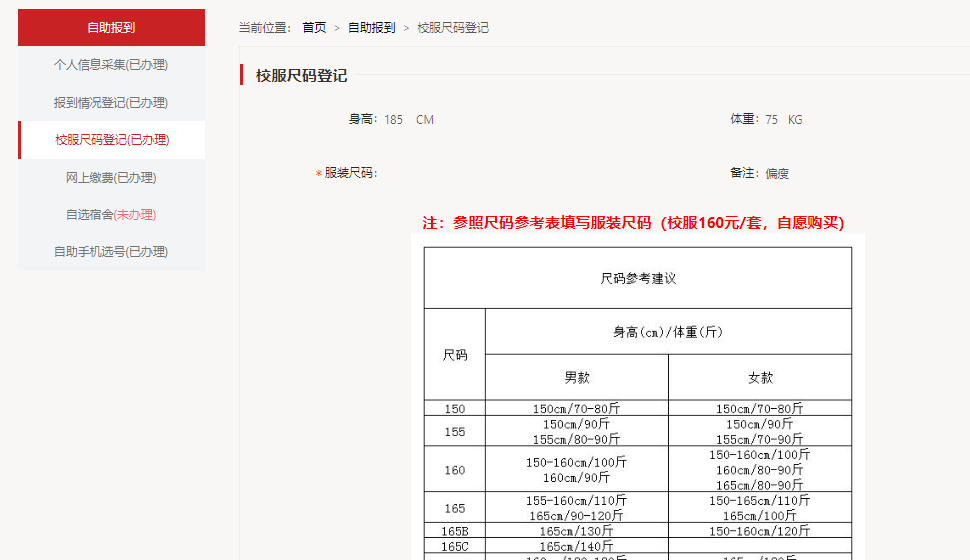Click 自助报到 in the breadcrumb
This screenshot has height=560, width=970.
[x=371, y=28]
